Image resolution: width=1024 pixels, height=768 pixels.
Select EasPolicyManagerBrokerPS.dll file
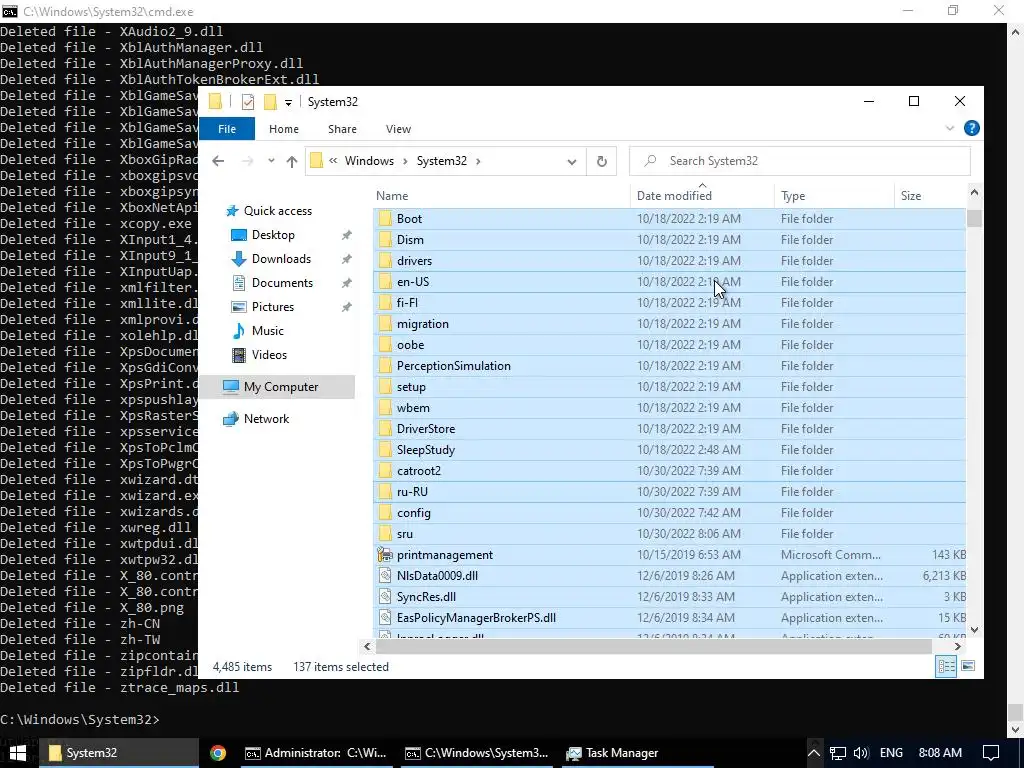click(x=669, y=618)
